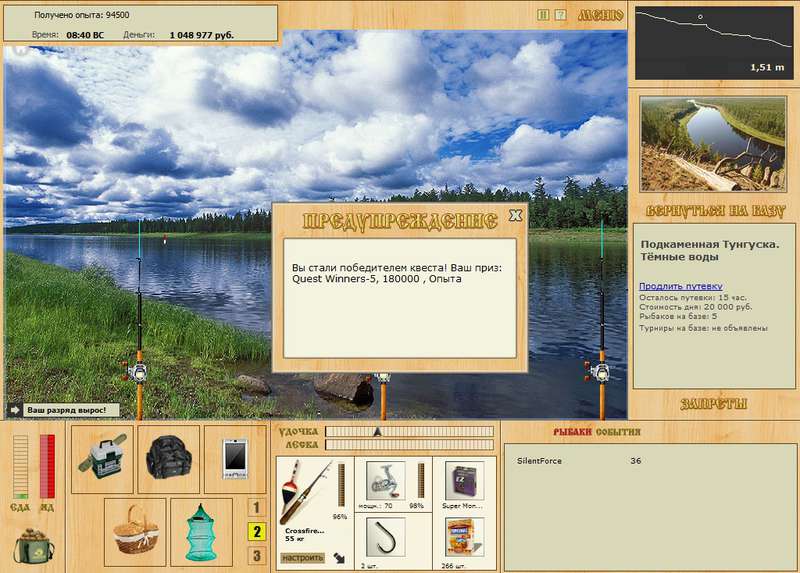The width and height of the screenshot is (800, 573).
Task: Select rod slot 3
Action: [257, 556]
